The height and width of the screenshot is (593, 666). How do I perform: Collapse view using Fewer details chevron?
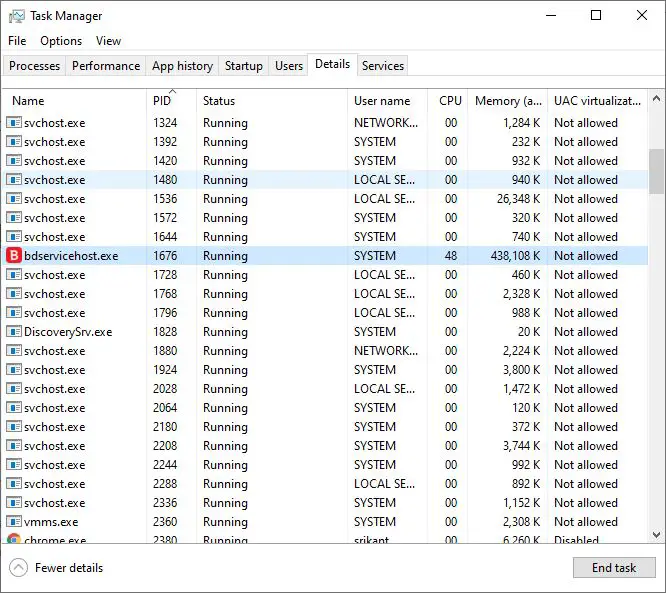tap(19, 568)
